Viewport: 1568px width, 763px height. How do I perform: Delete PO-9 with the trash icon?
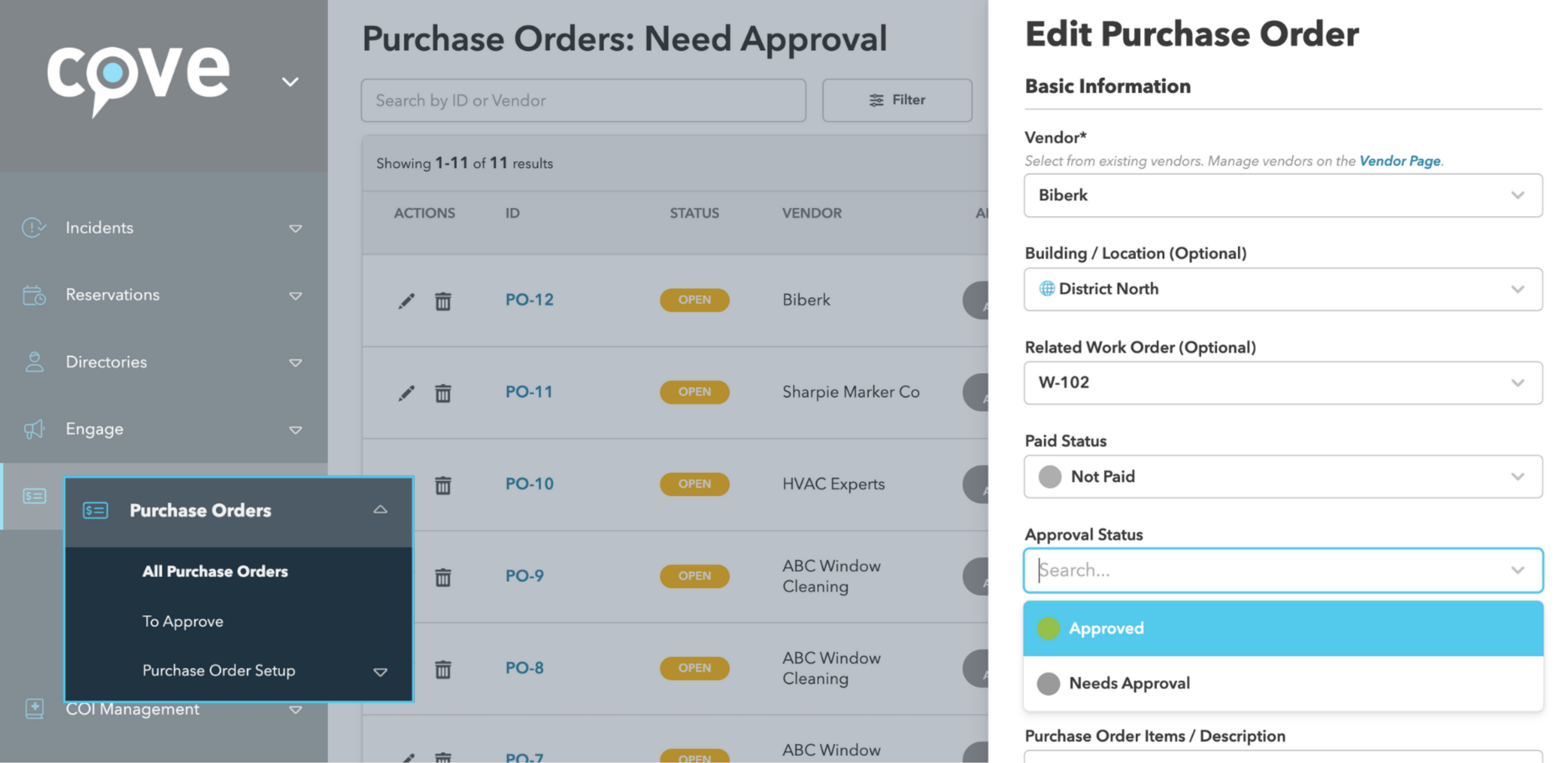pyautogui.click(x=443, y=577)
